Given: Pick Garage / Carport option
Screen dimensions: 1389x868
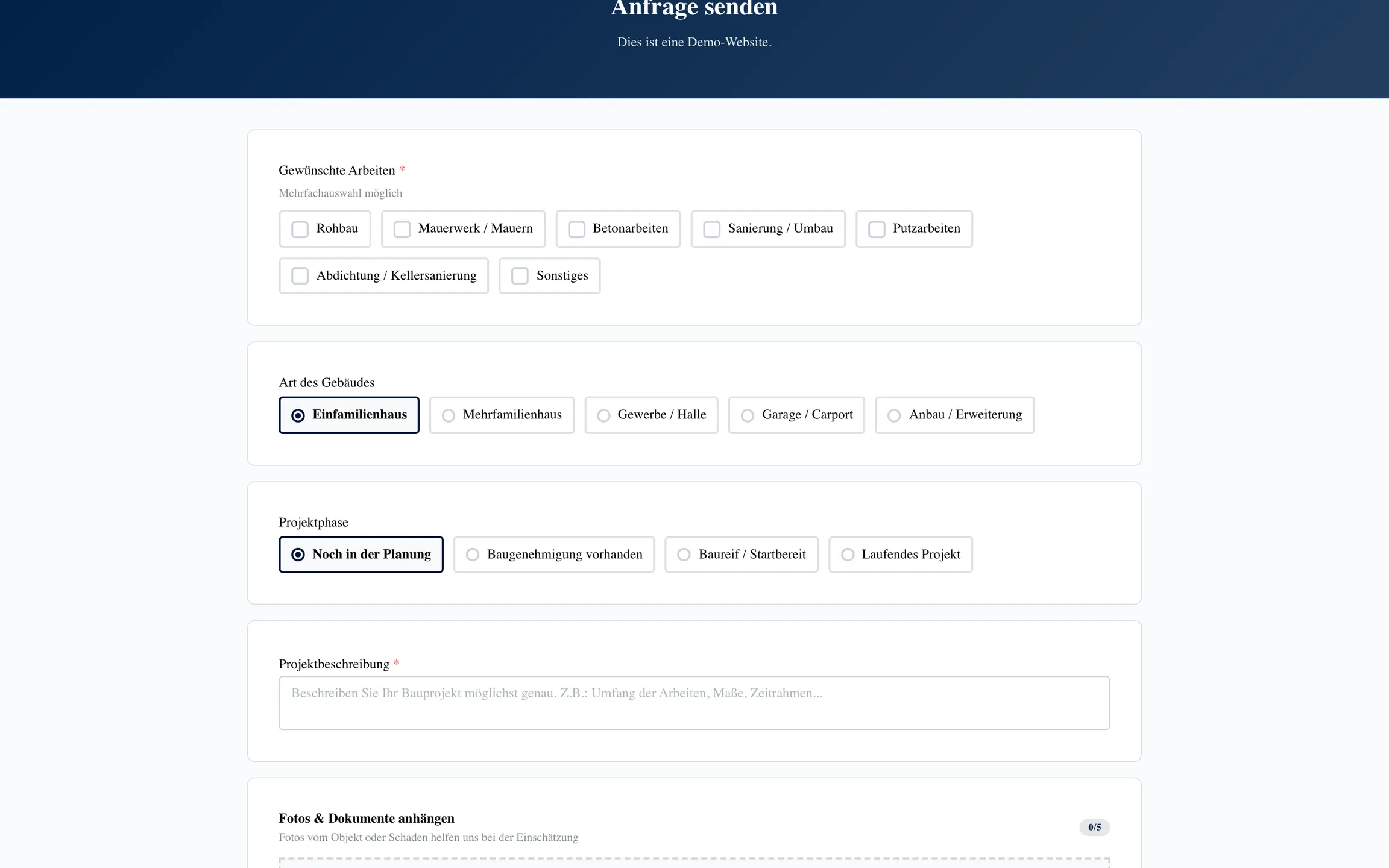Looking at the screenshot, I should pyautogui.click(x=748, y=415).
